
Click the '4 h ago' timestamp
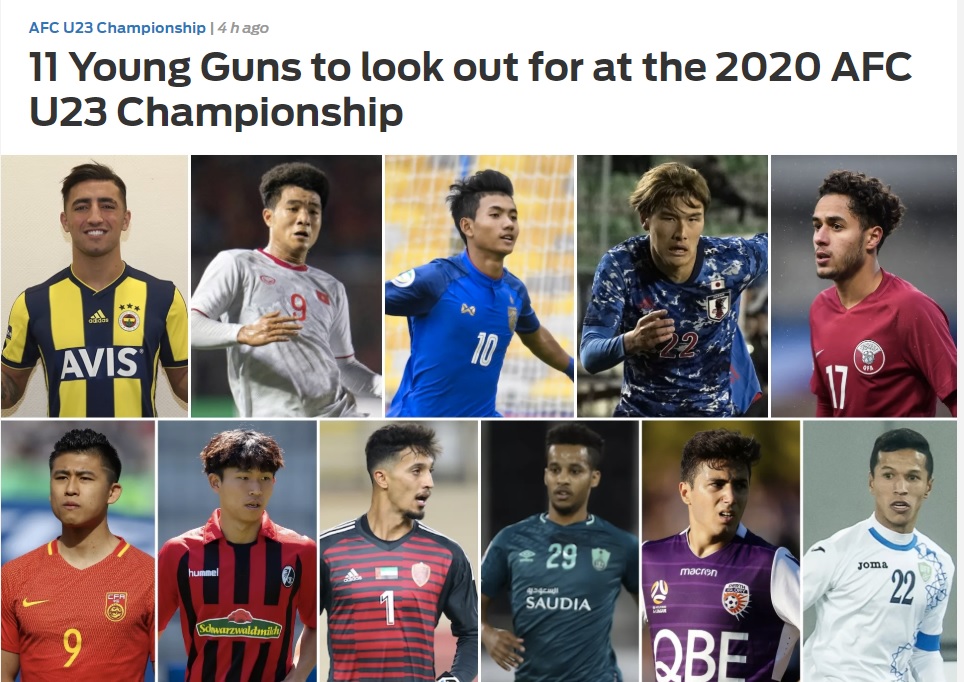pyautogui.click(x=243, y=28)
